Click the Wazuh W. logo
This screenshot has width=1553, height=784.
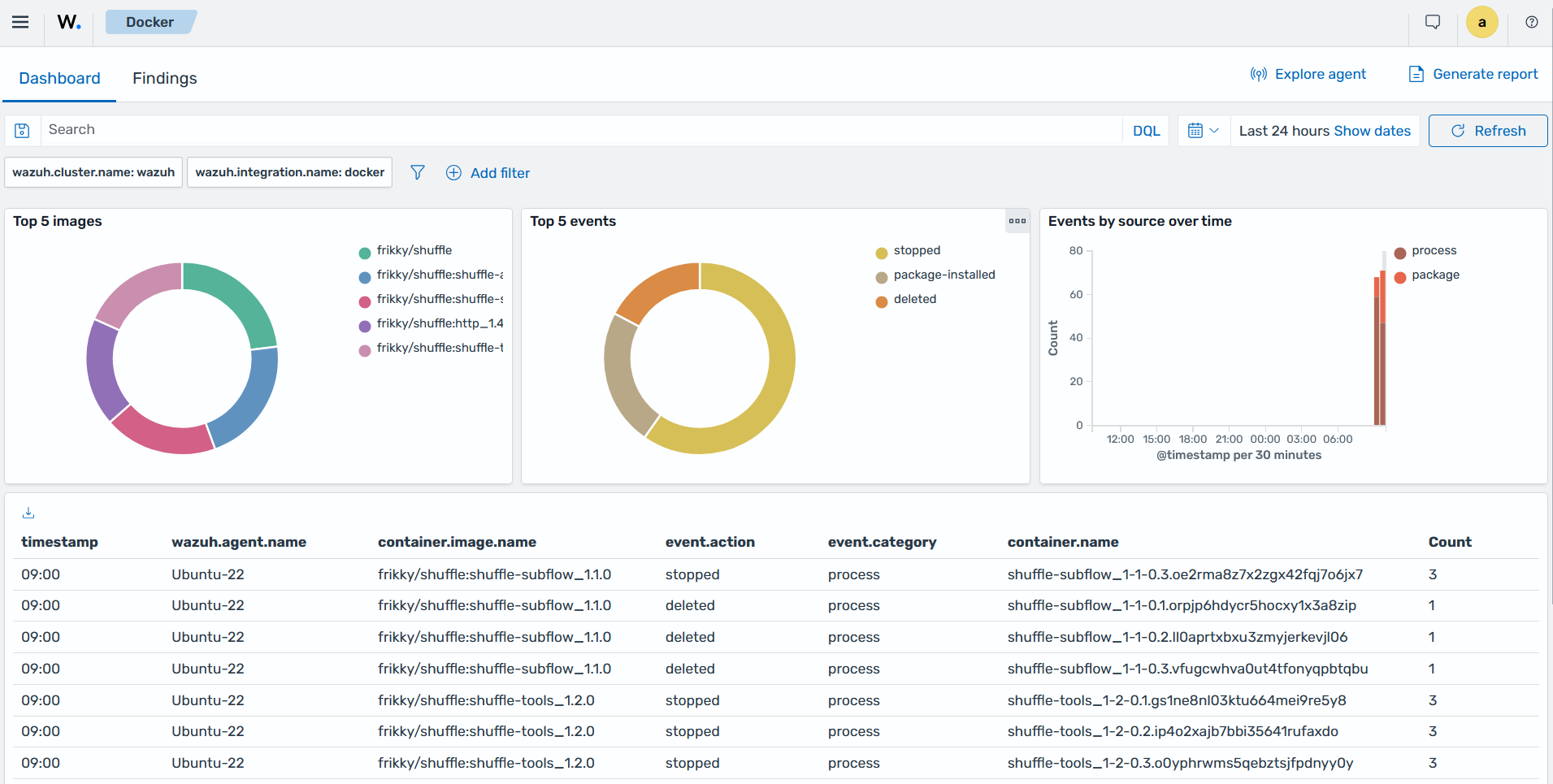(x=69, y=22)
